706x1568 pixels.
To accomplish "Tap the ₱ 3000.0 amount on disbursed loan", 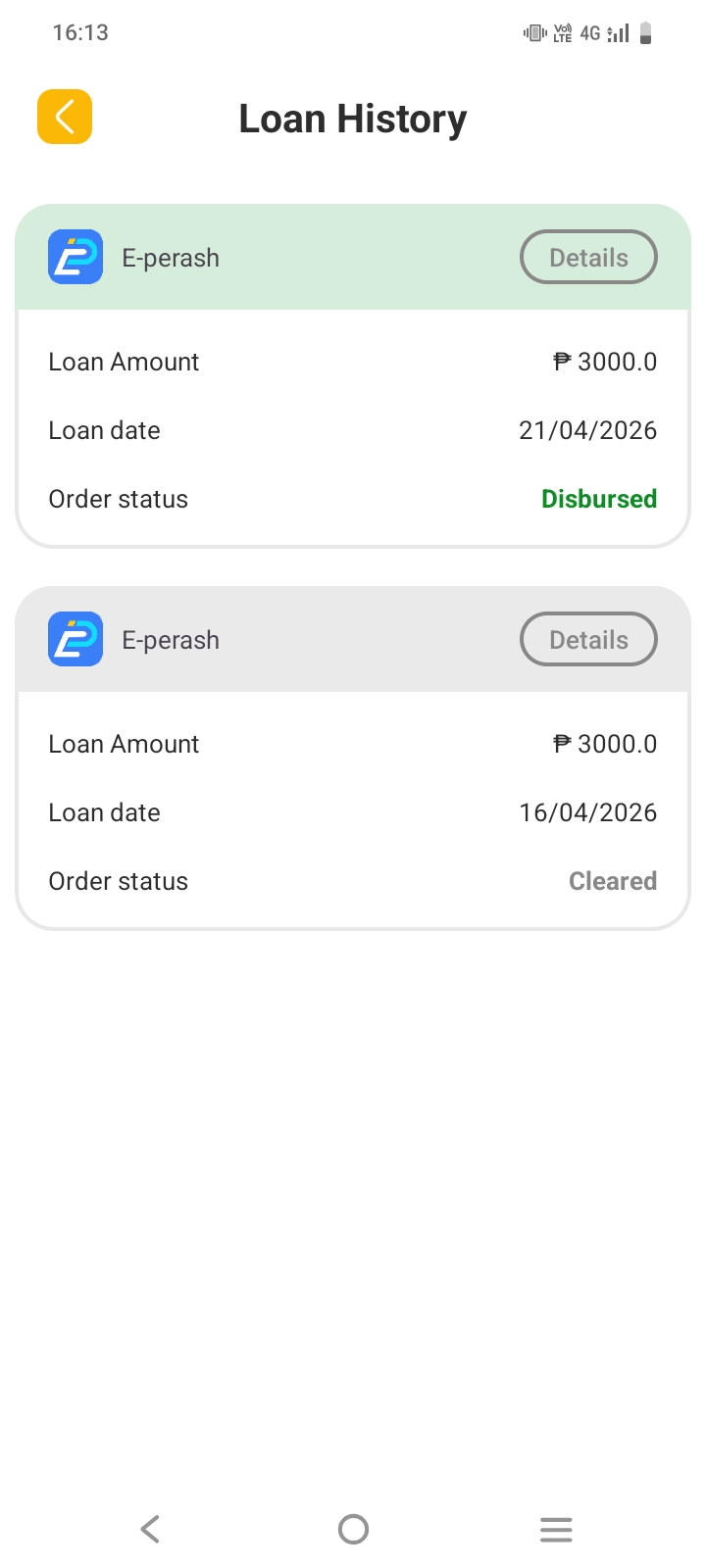I will click(605, 362).
